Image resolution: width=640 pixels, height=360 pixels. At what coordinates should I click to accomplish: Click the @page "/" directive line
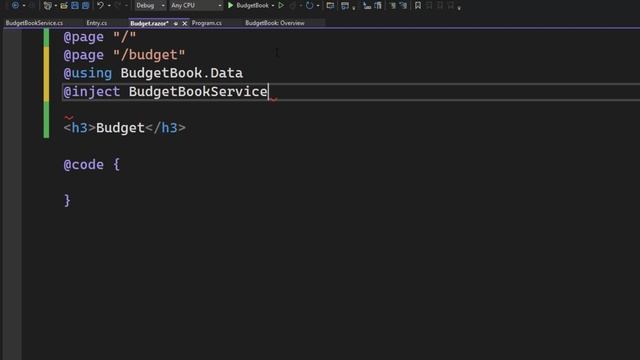[x=100, y=37]
